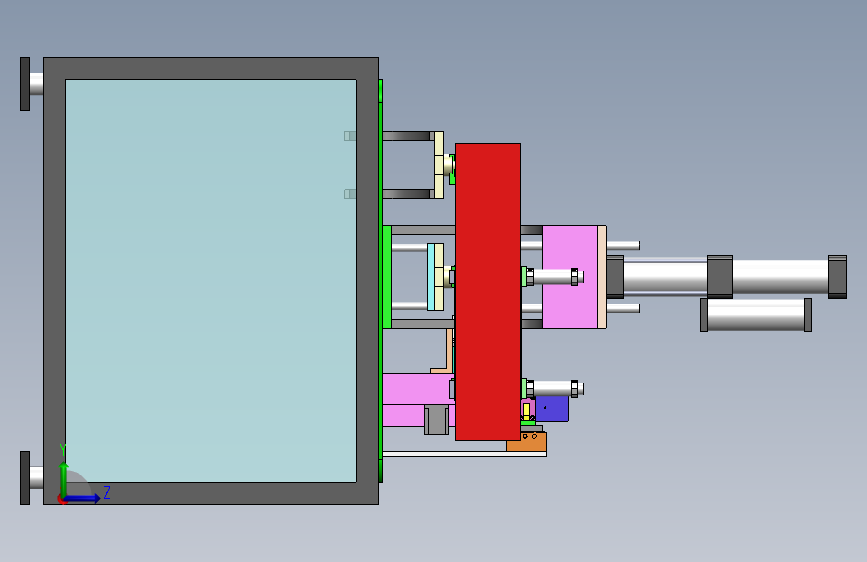Select the light blue glass panel
This screenshot has height=562, width=867.
pyautogui.click(x=211, y=280)
